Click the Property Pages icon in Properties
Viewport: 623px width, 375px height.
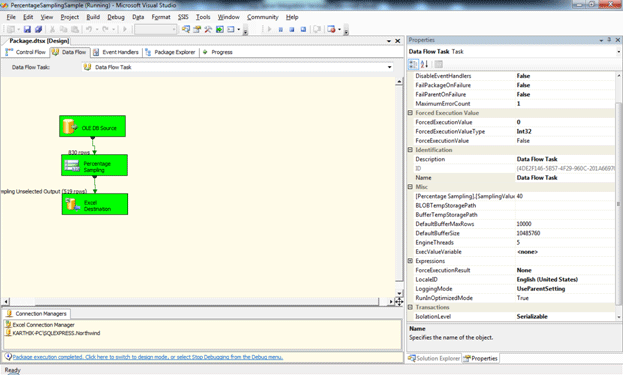(x=439, y=64)
